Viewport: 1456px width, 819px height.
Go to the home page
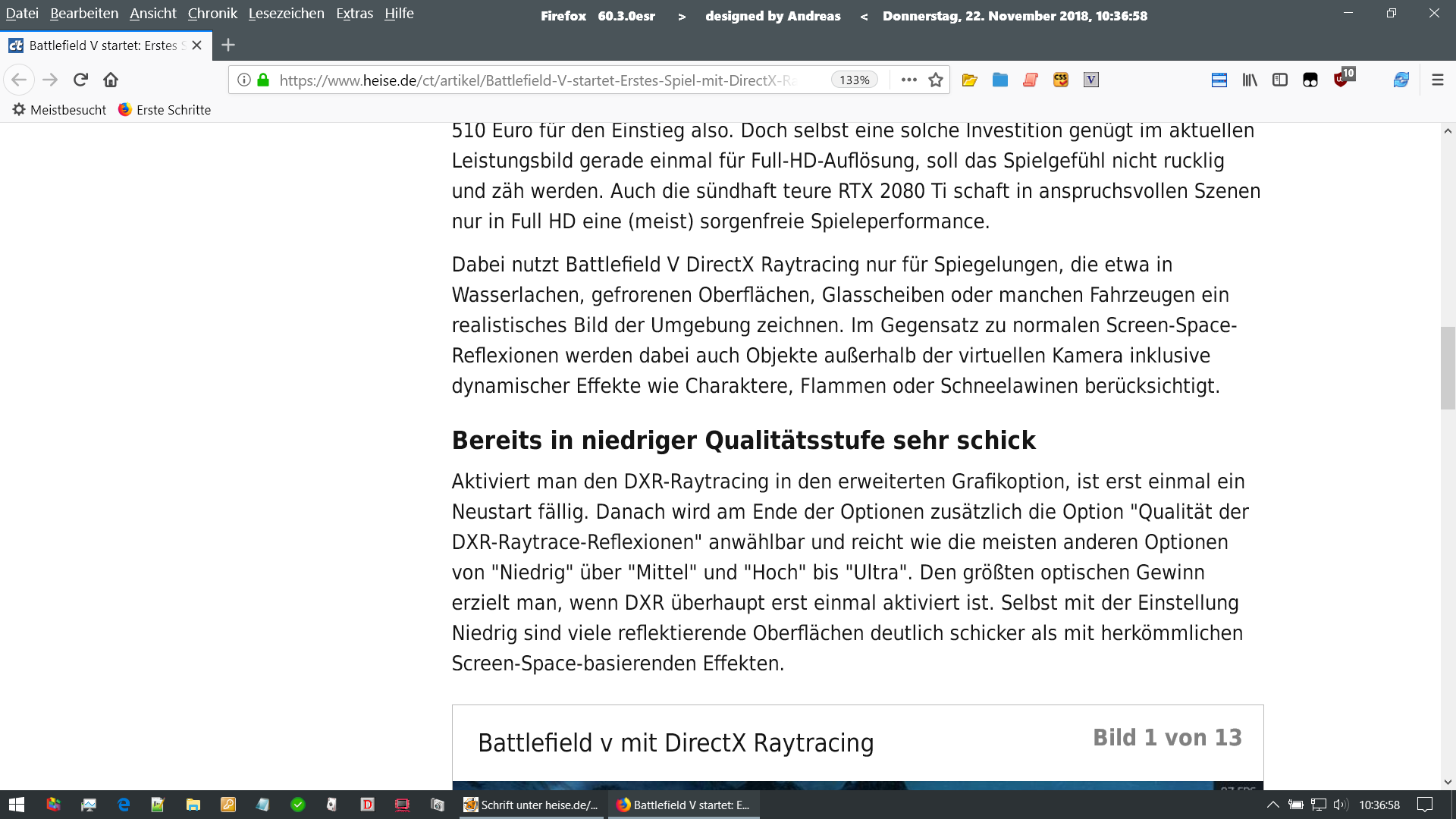pos(111,80)
